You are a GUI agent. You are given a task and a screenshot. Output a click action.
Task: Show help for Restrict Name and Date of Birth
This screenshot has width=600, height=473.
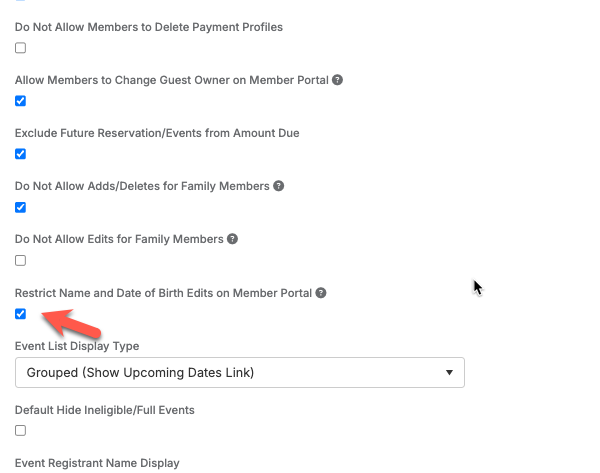pos(321,293)
